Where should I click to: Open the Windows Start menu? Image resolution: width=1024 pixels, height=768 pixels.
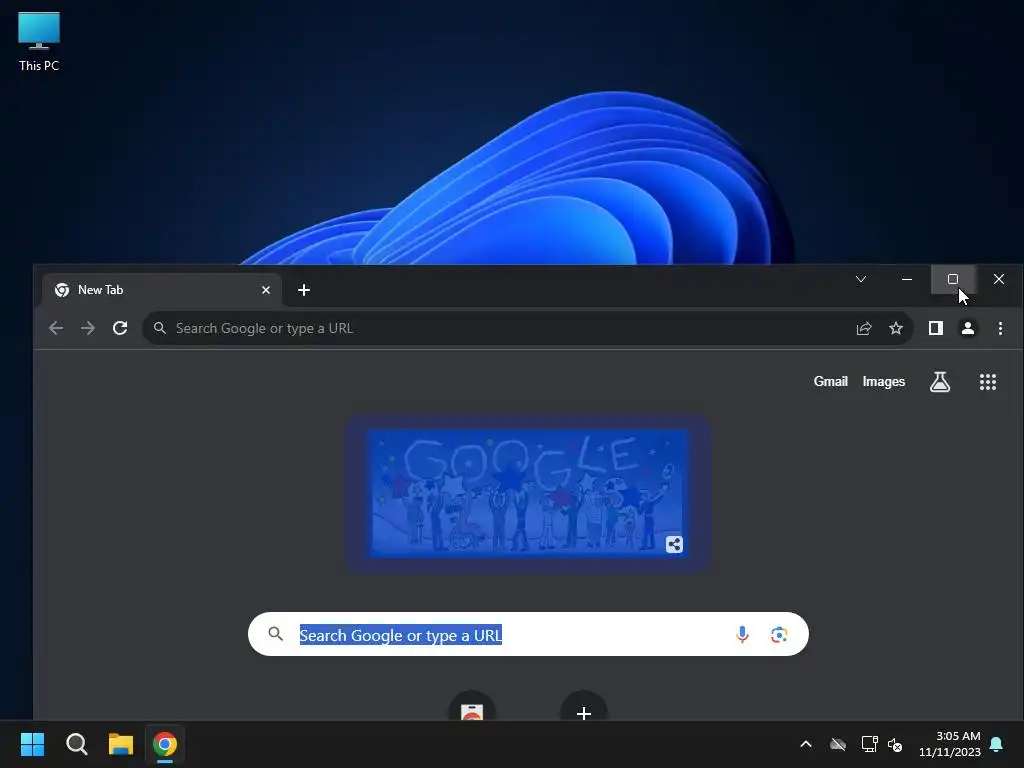click(32, 744)
